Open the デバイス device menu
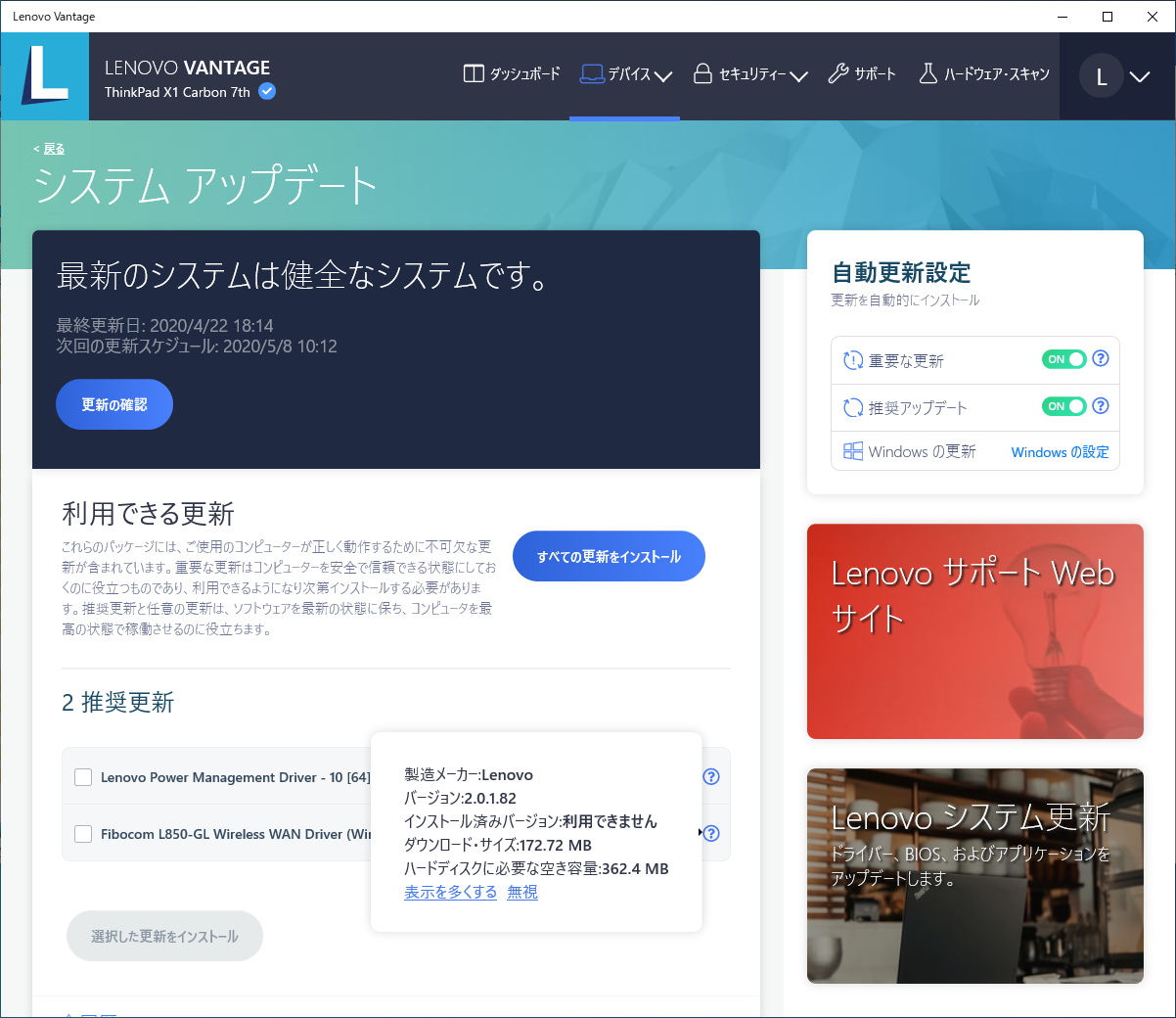The height and width of the screenshot is (1018, 1176). pos(625,74)
